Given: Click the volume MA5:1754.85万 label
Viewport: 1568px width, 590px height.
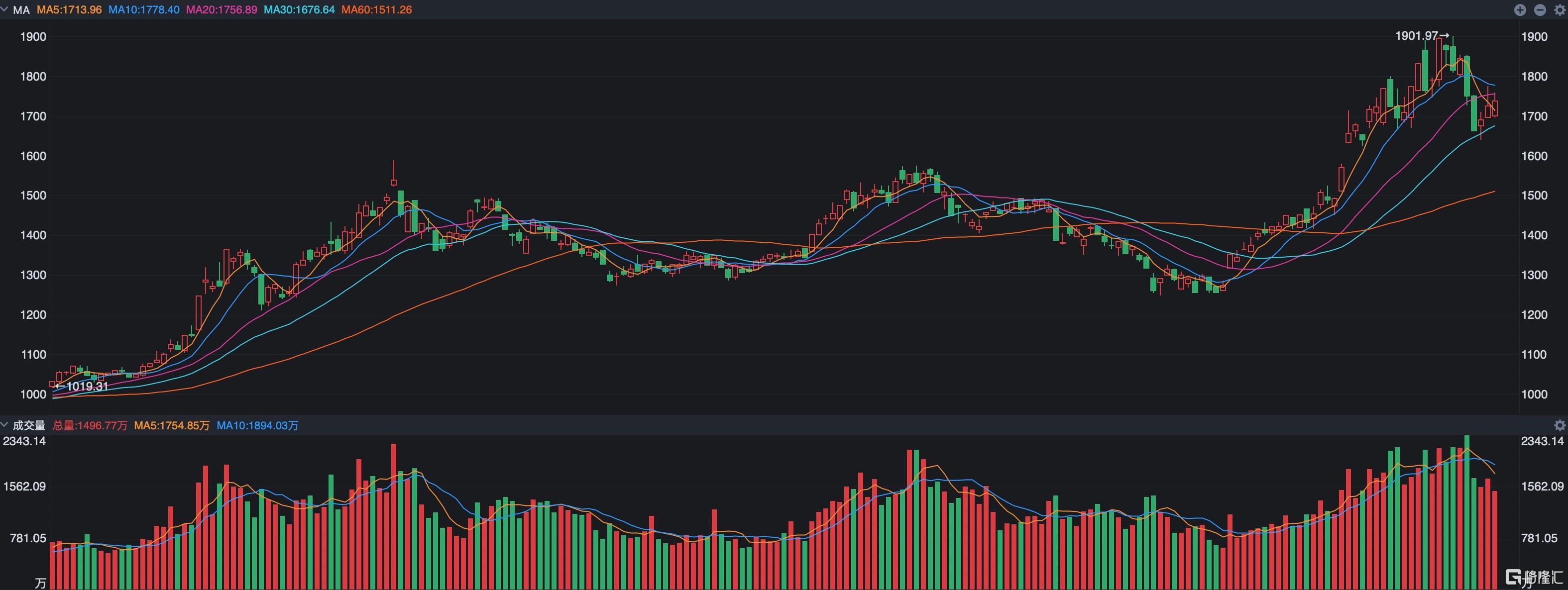Looking at the screenshot, I should coord(172,425).
